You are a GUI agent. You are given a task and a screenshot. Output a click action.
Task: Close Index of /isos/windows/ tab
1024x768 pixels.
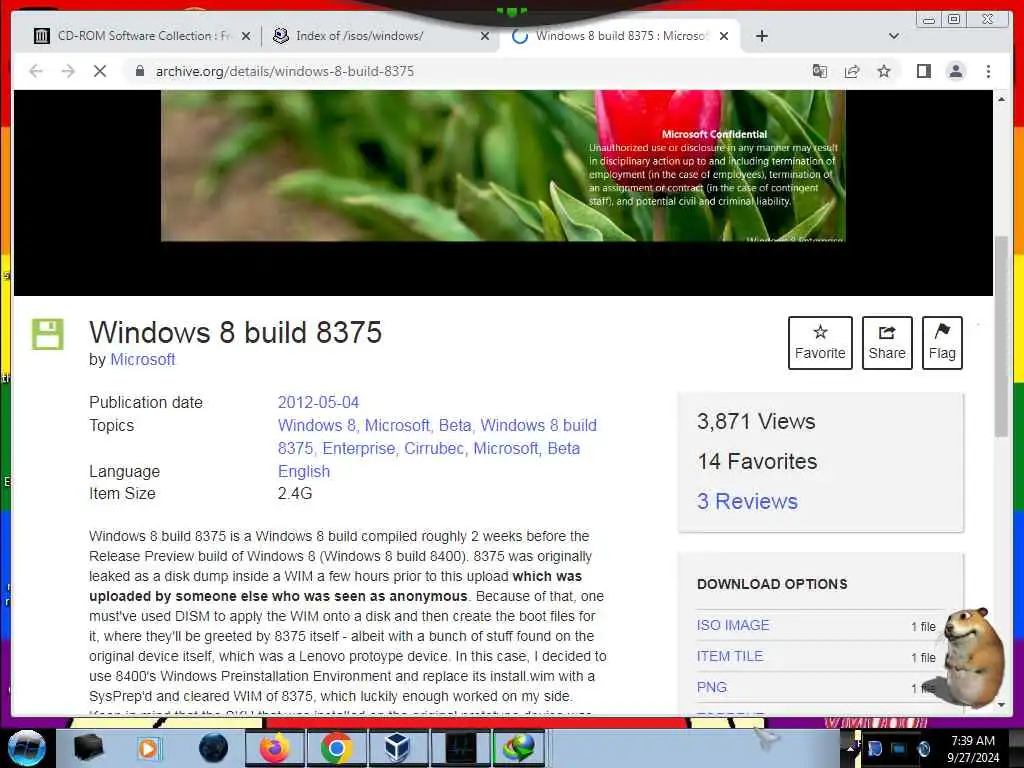pos(485,36)
